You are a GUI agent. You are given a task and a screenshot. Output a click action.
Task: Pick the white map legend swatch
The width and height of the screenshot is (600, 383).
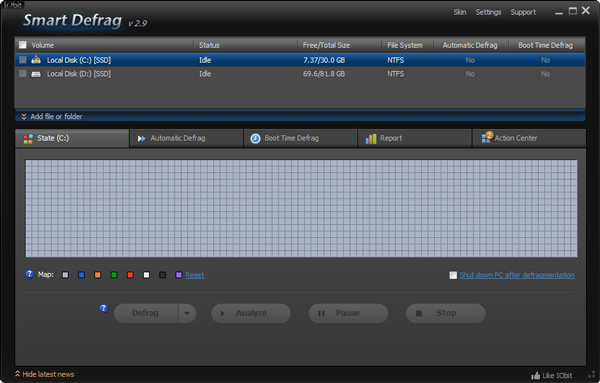pos(146,275)
